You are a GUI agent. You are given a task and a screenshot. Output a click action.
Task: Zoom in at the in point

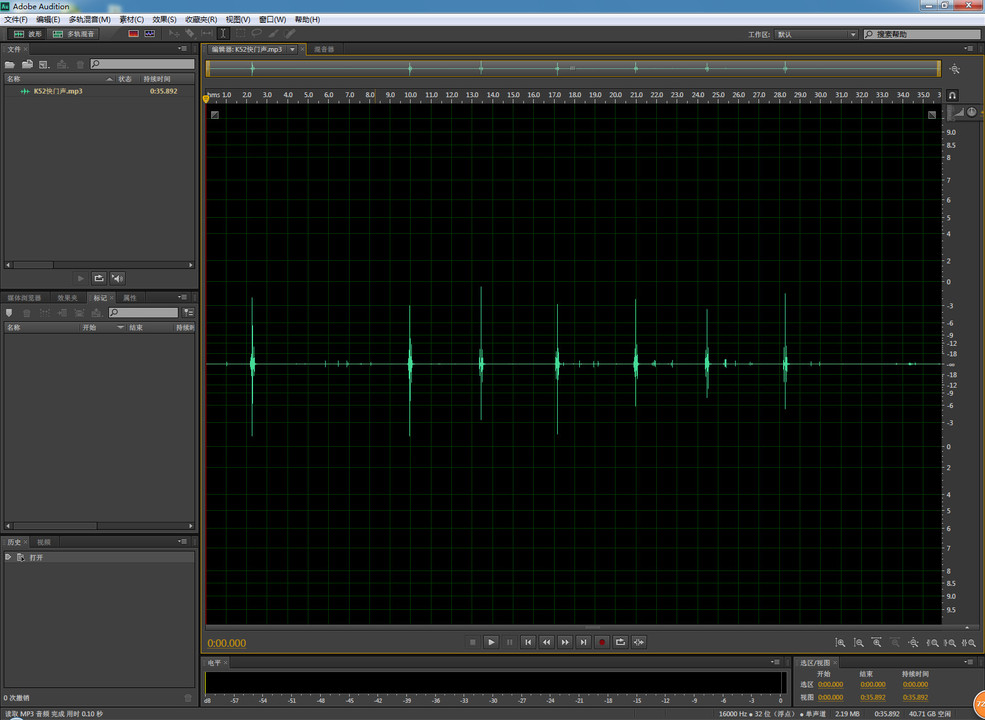932,642
